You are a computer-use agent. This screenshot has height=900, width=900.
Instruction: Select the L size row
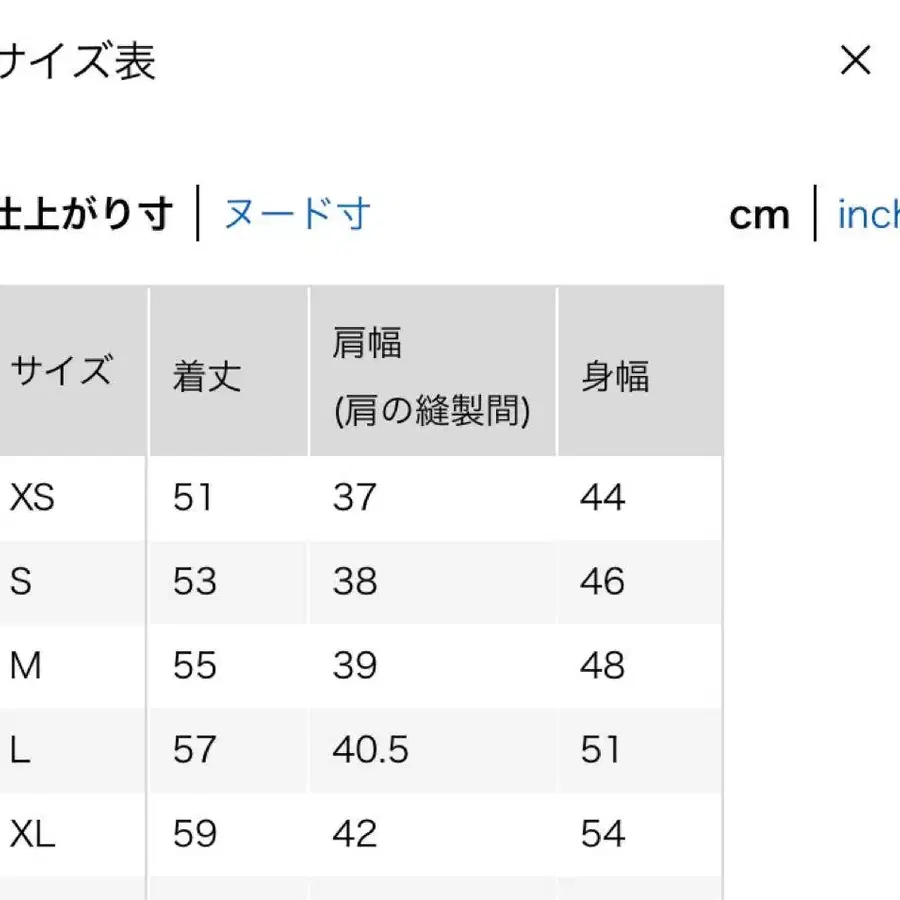(18, 749)
